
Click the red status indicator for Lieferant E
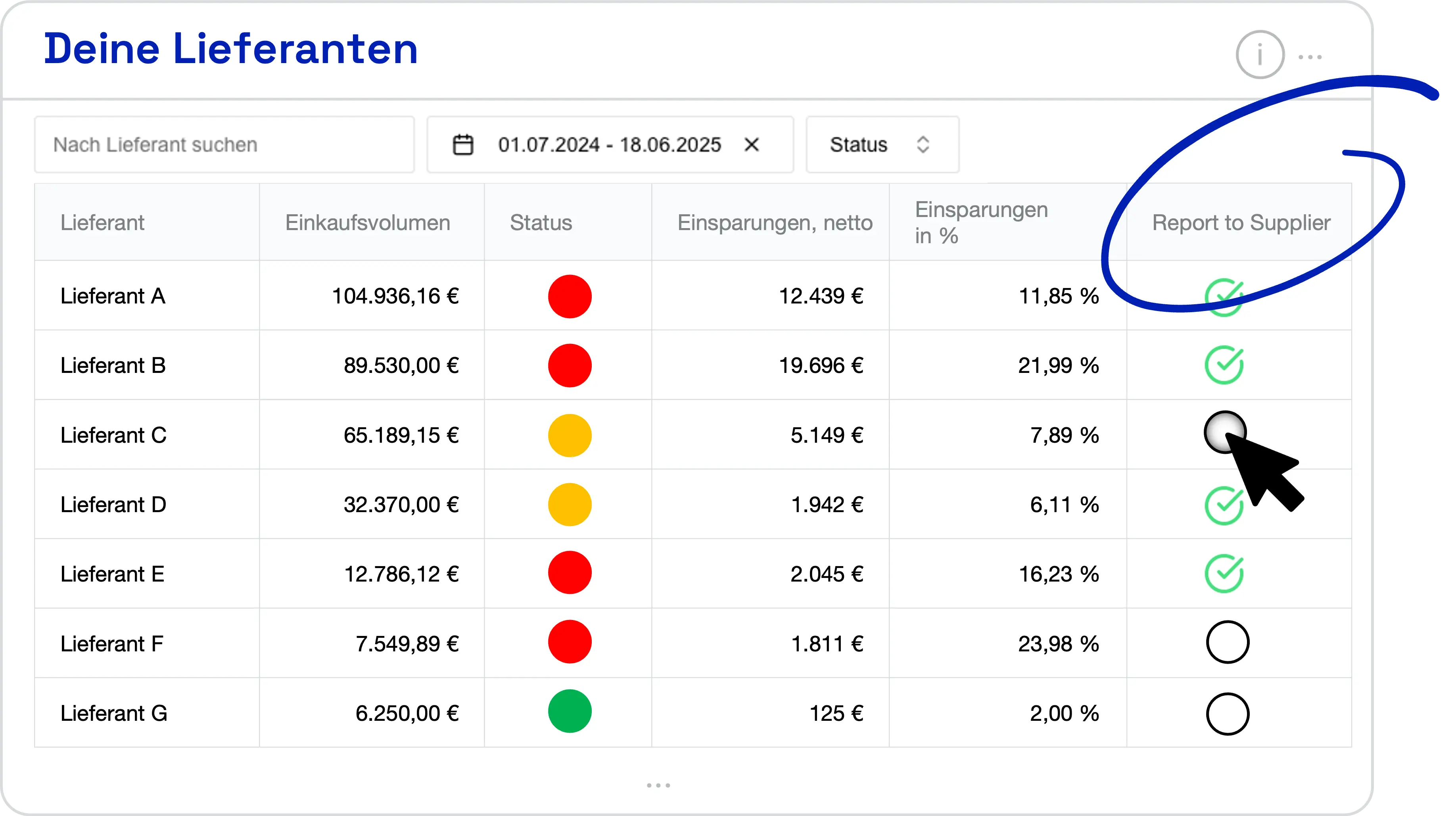(569, 573)
